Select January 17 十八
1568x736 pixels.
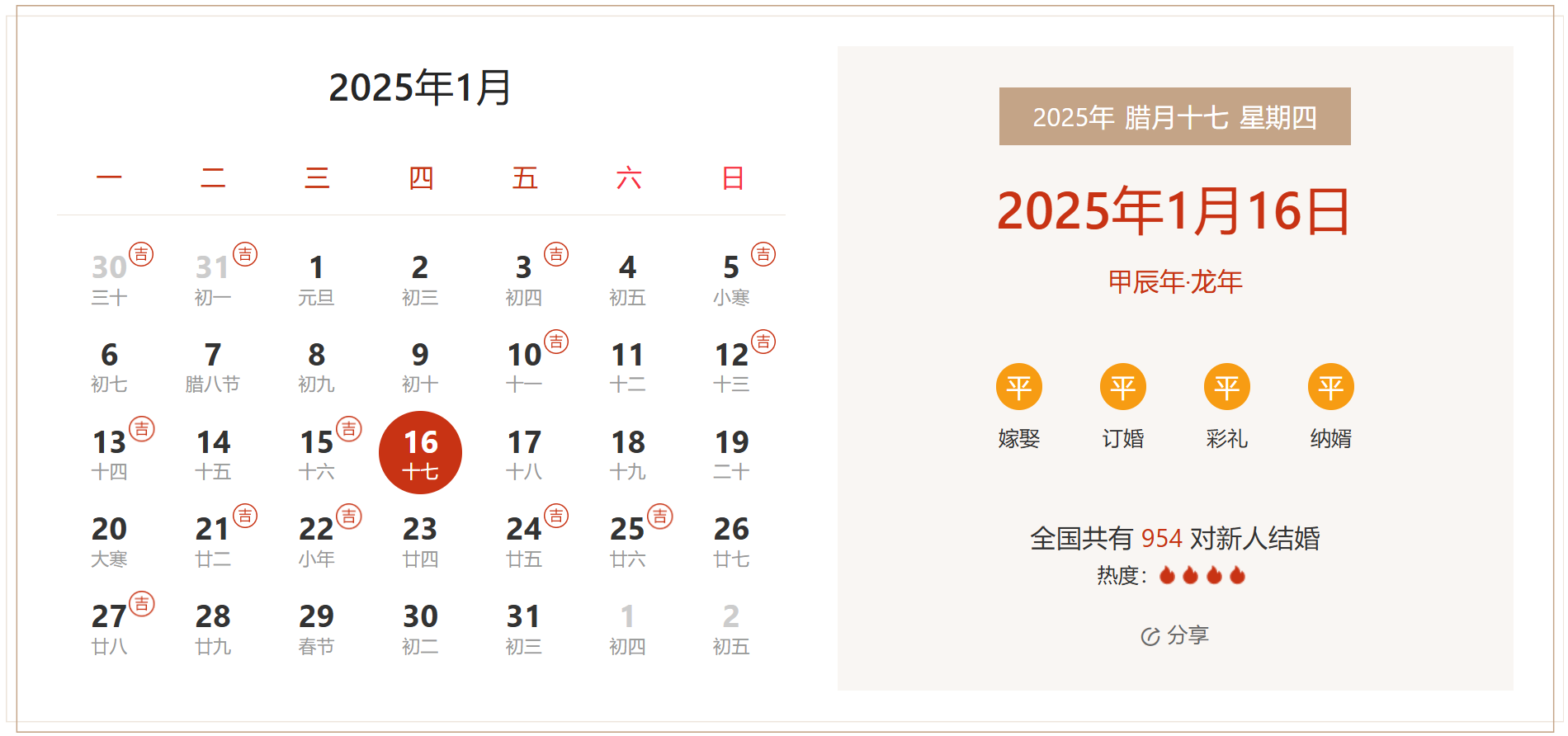[524, 455]
